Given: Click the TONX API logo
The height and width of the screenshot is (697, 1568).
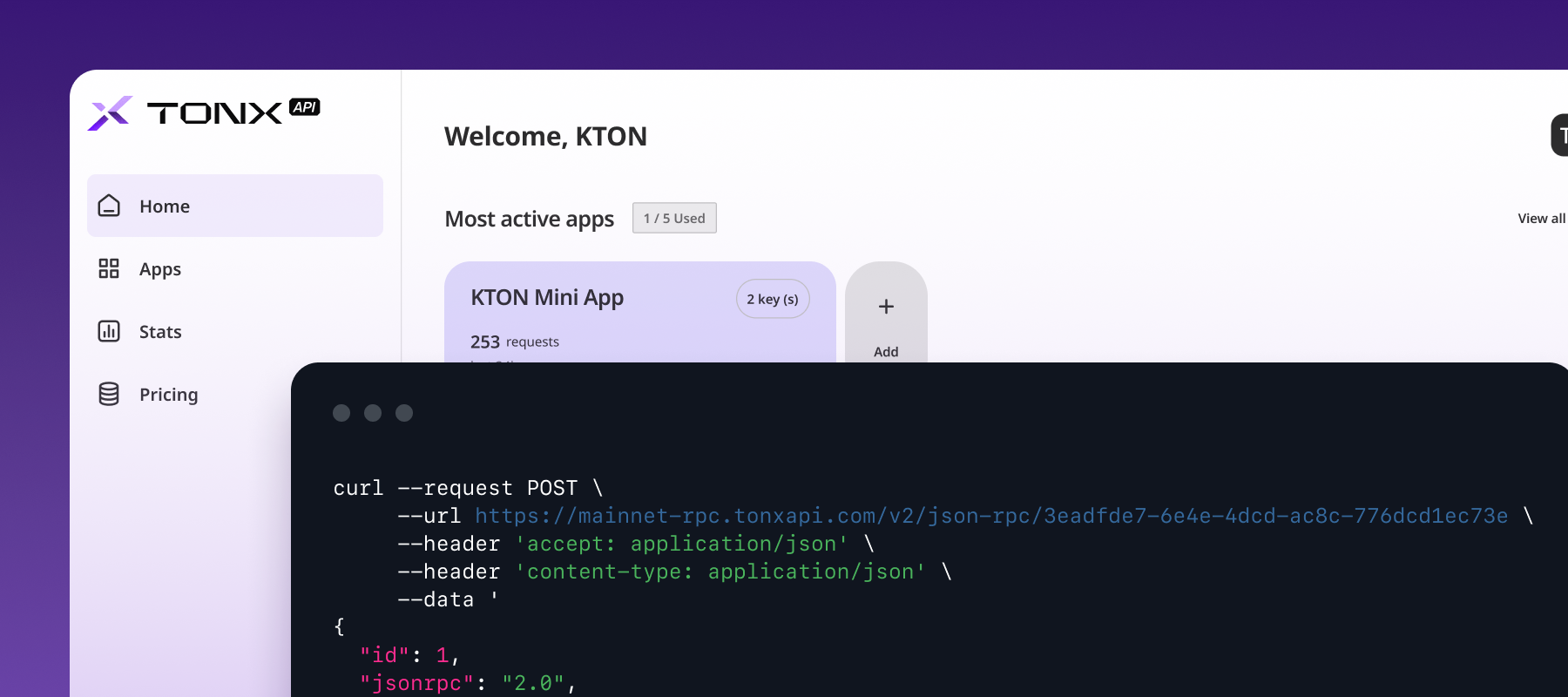Looking at the screenshot, I should point(204,112).
